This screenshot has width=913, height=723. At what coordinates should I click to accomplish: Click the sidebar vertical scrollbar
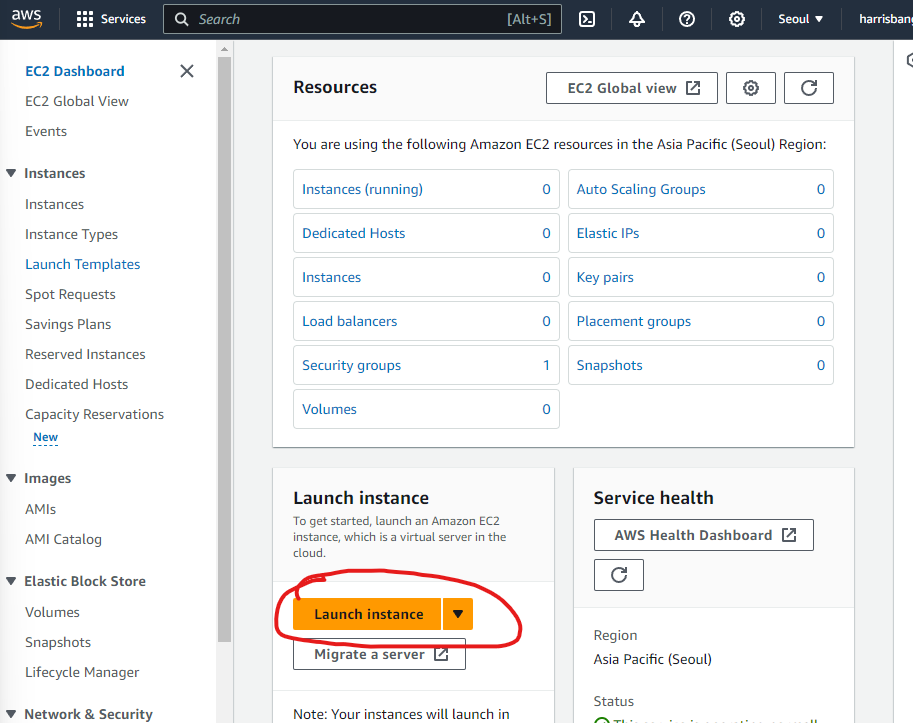(224, 349)
